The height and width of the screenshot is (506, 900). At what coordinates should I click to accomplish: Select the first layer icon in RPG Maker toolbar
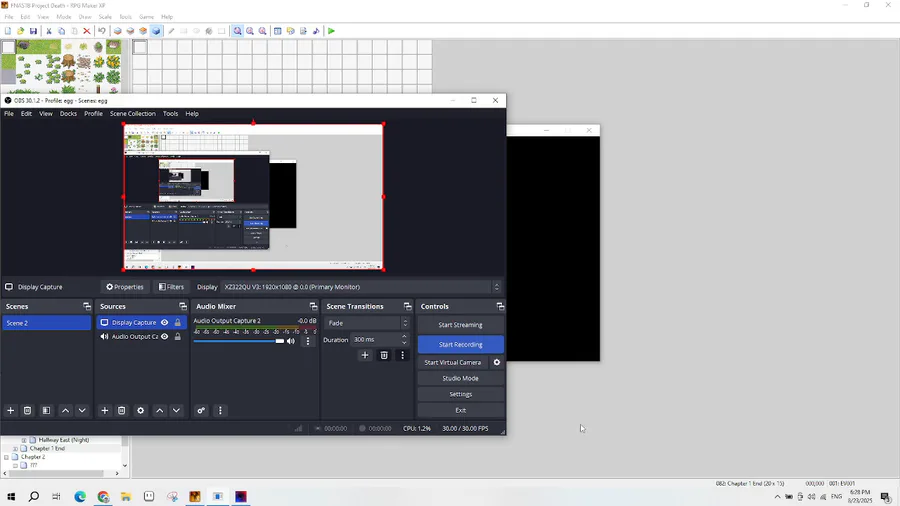[118, 31]
